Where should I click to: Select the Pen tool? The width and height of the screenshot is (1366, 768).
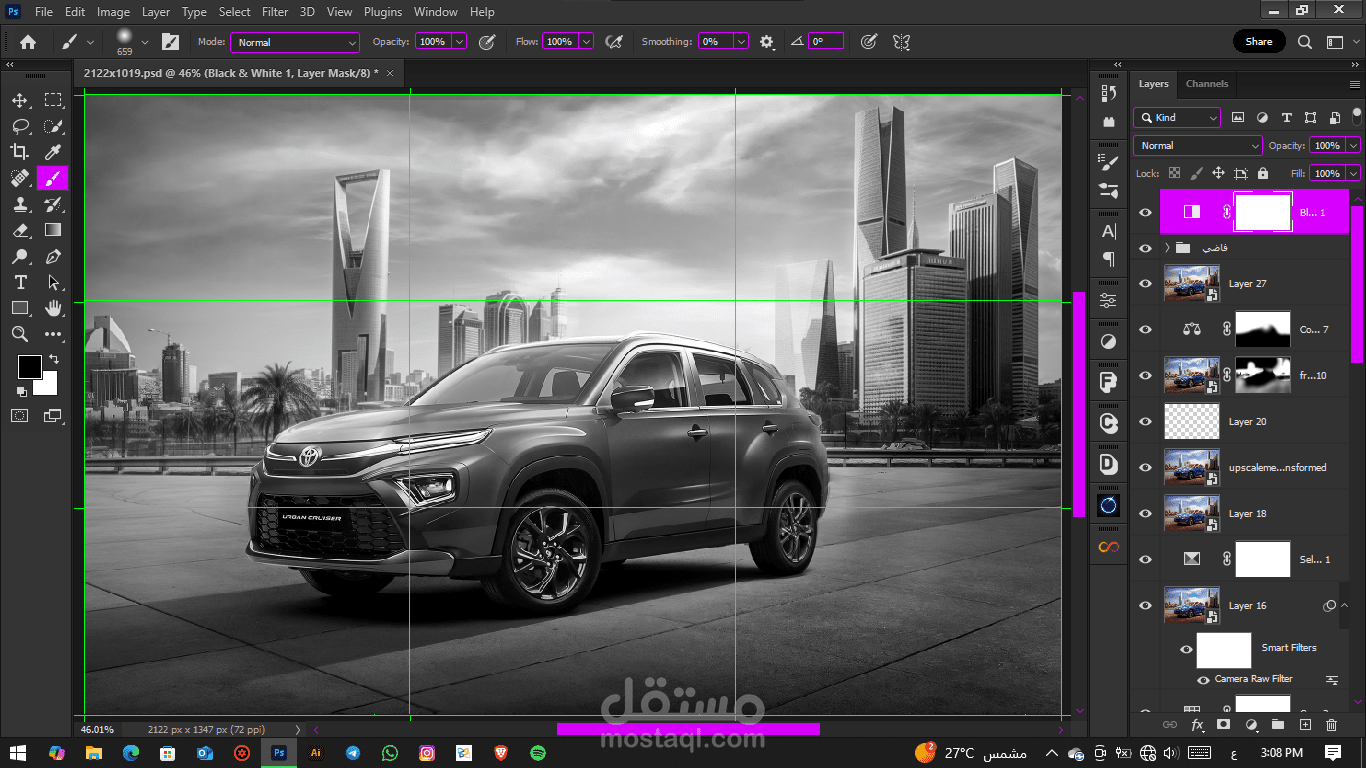pos(53,256)
